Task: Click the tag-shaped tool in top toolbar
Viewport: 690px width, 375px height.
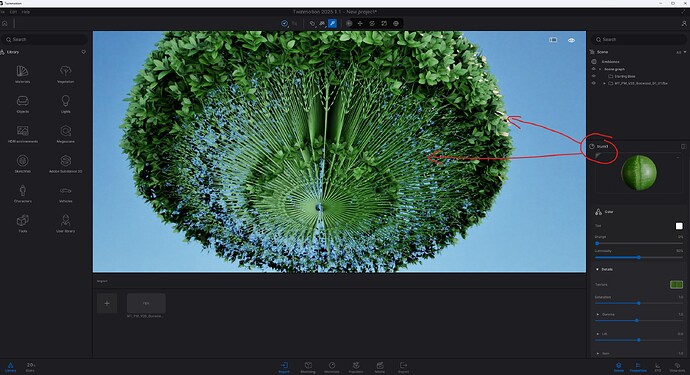Action: 312,23
